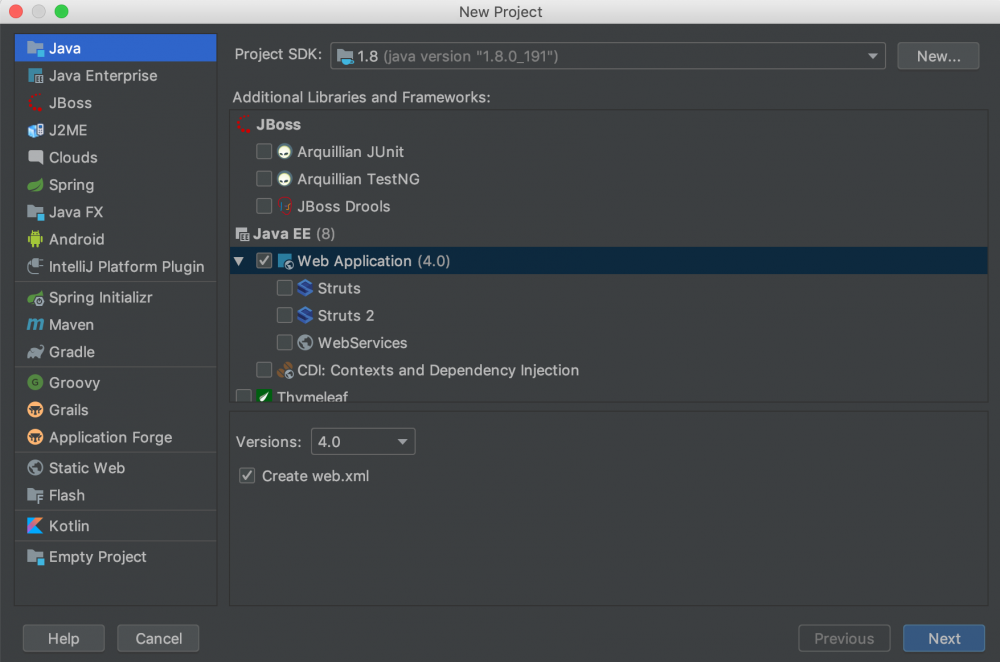Click the Static Web globe icon
The image size is (1000, 662).
click(x=35, y=468)
